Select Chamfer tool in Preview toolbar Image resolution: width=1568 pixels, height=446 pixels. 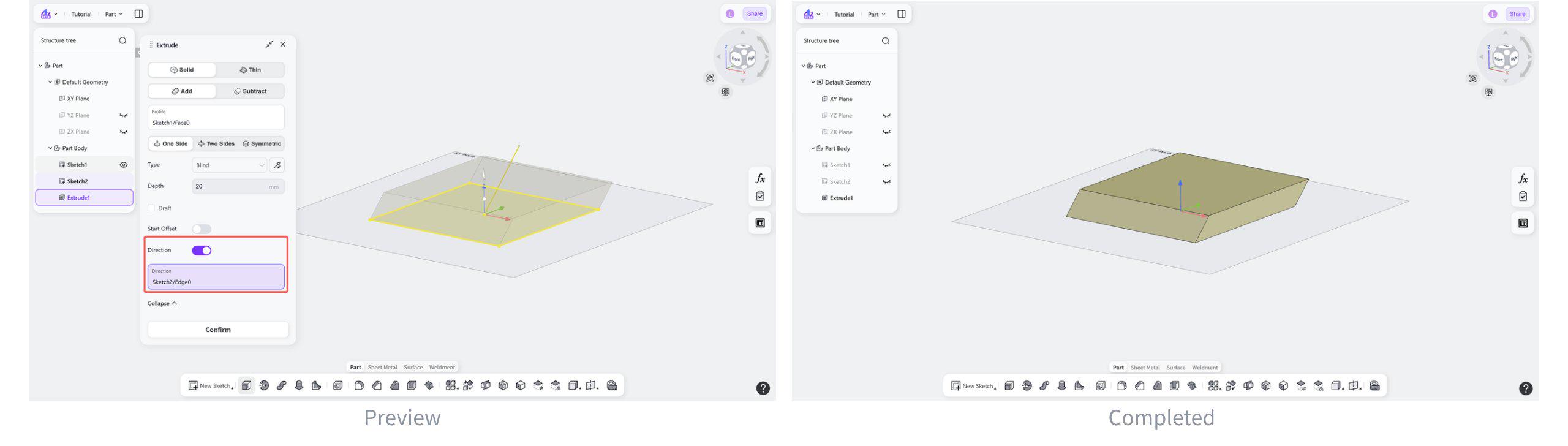point(377,385)
